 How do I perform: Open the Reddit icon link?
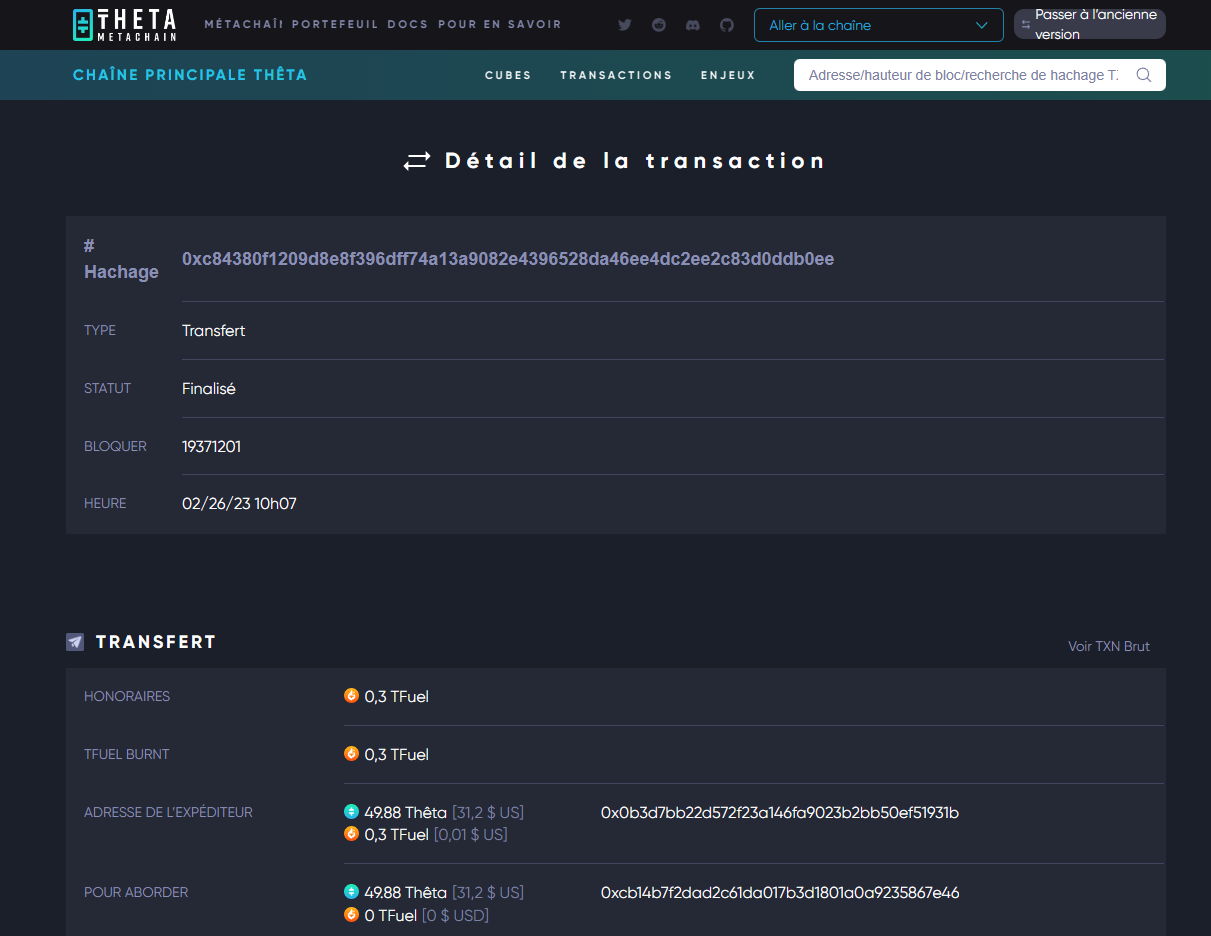[659, 25]
